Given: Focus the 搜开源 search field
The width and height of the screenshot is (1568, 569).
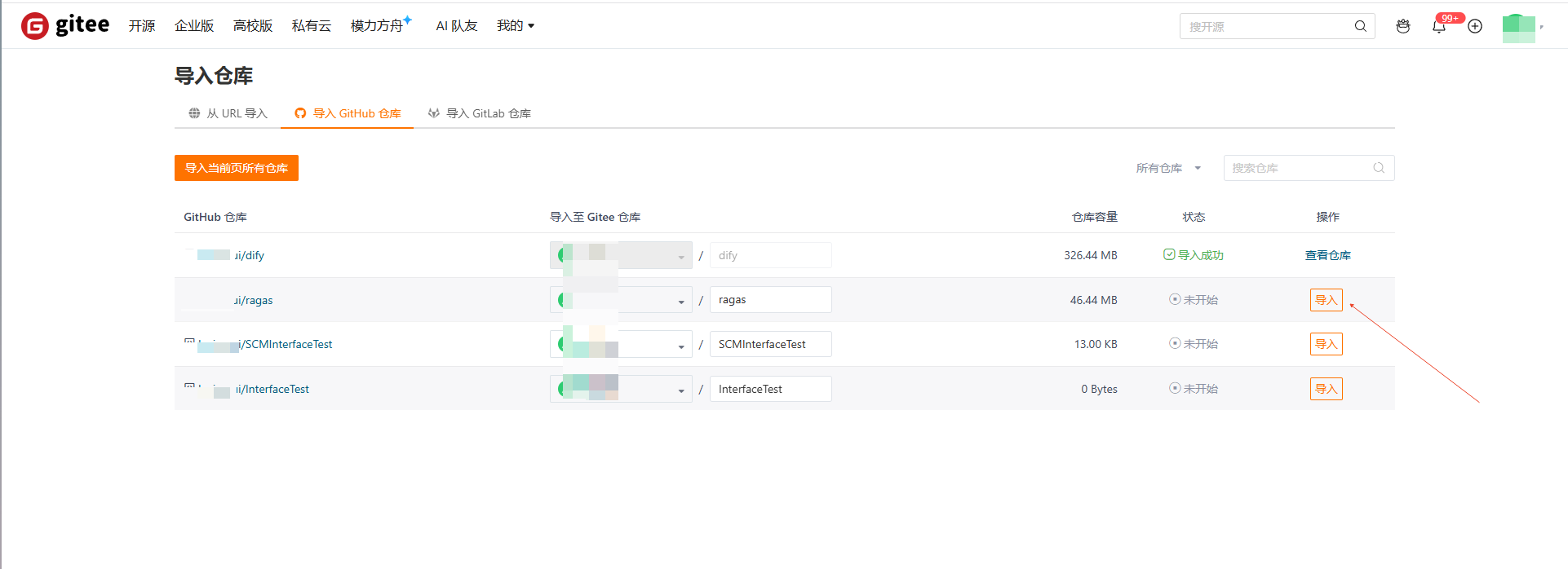Looking at the screenshot, I should 1277,26.
